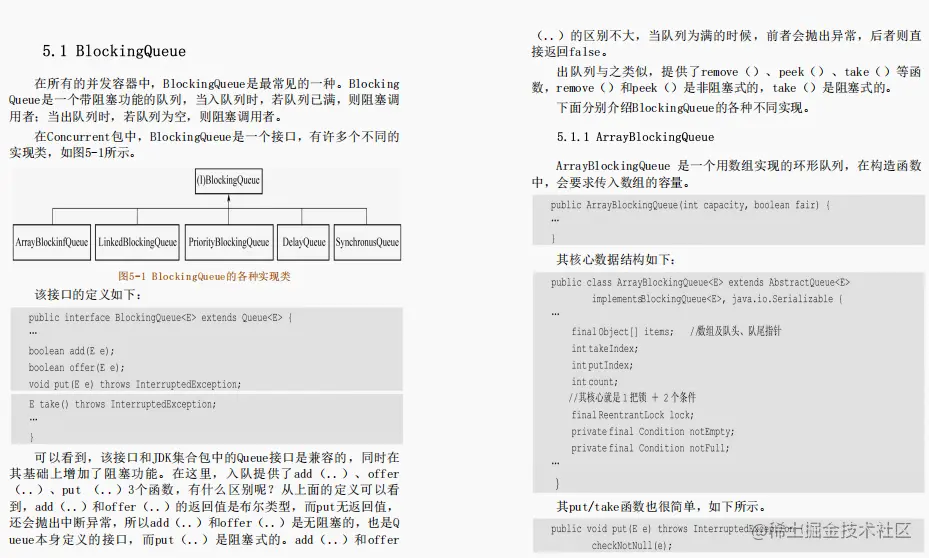
Task: Click the code line 'boolean offer(E e);'
Action: [x=76, y=367]
